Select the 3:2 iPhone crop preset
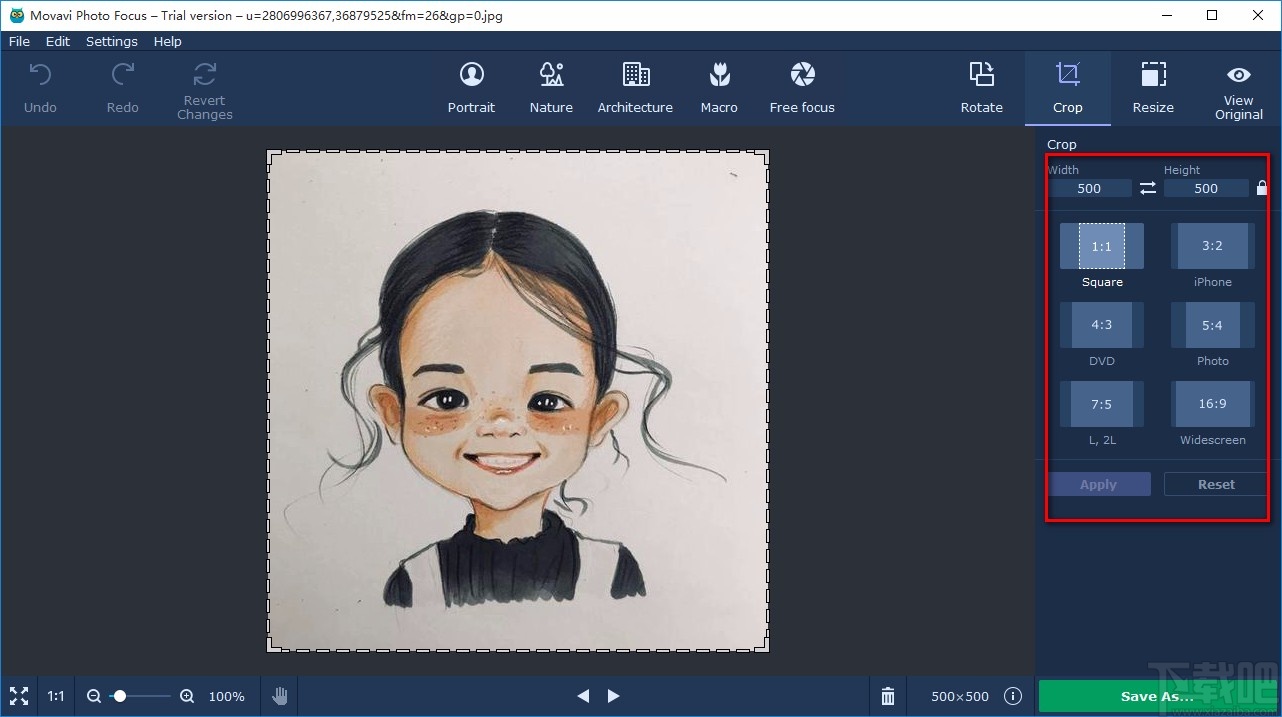Screen dimensions: 1282x717 (1211, 246)
